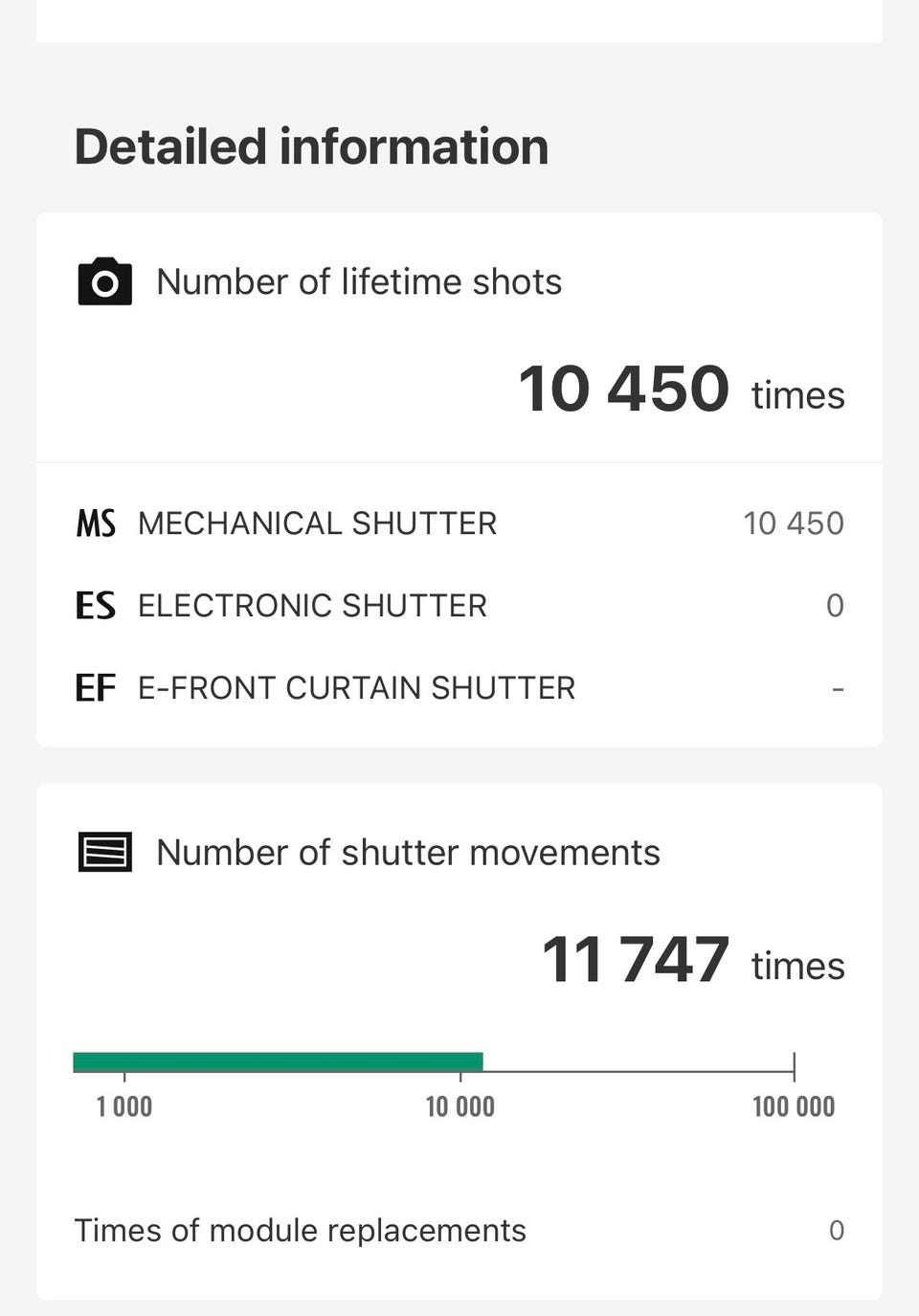Click the 10 000 scale marker label
This screenshot has height=1316, width=919.
(460, 1107)
